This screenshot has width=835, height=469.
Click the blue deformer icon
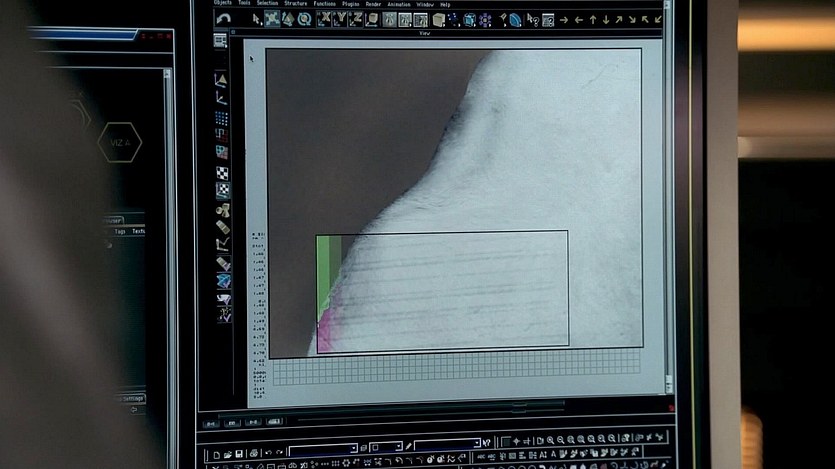pyautogui.click(x=515, y=20)
